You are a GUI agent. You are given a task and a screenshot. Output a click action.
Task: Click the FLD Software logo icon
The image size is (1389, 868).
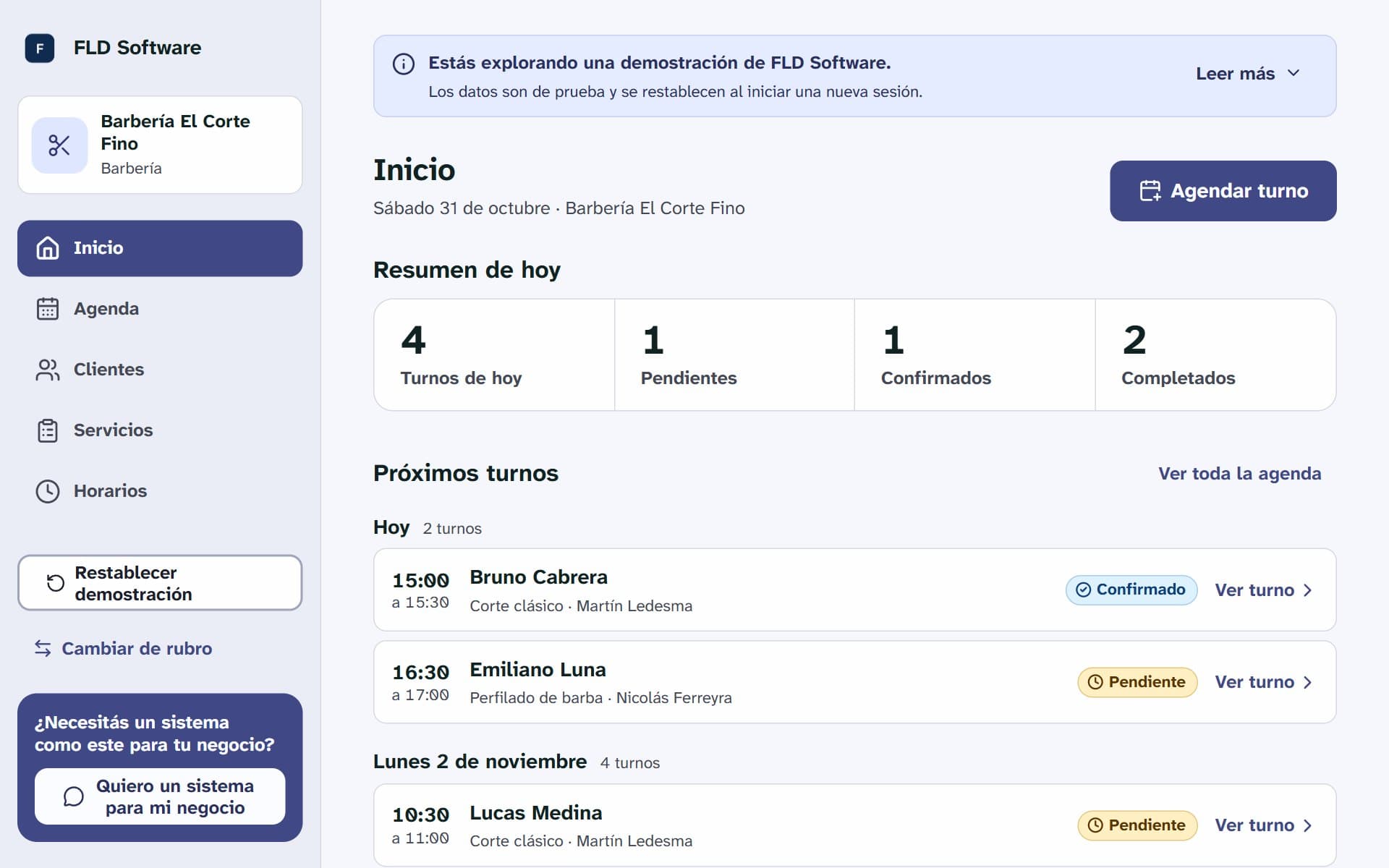40,48
